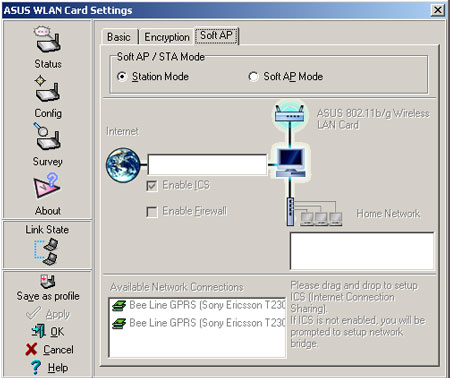Image resolution: width=450 pixels, height=378 pixels.
Task: Toggle the Enable ICS checkbox
Action: click(x=152, y=185)
